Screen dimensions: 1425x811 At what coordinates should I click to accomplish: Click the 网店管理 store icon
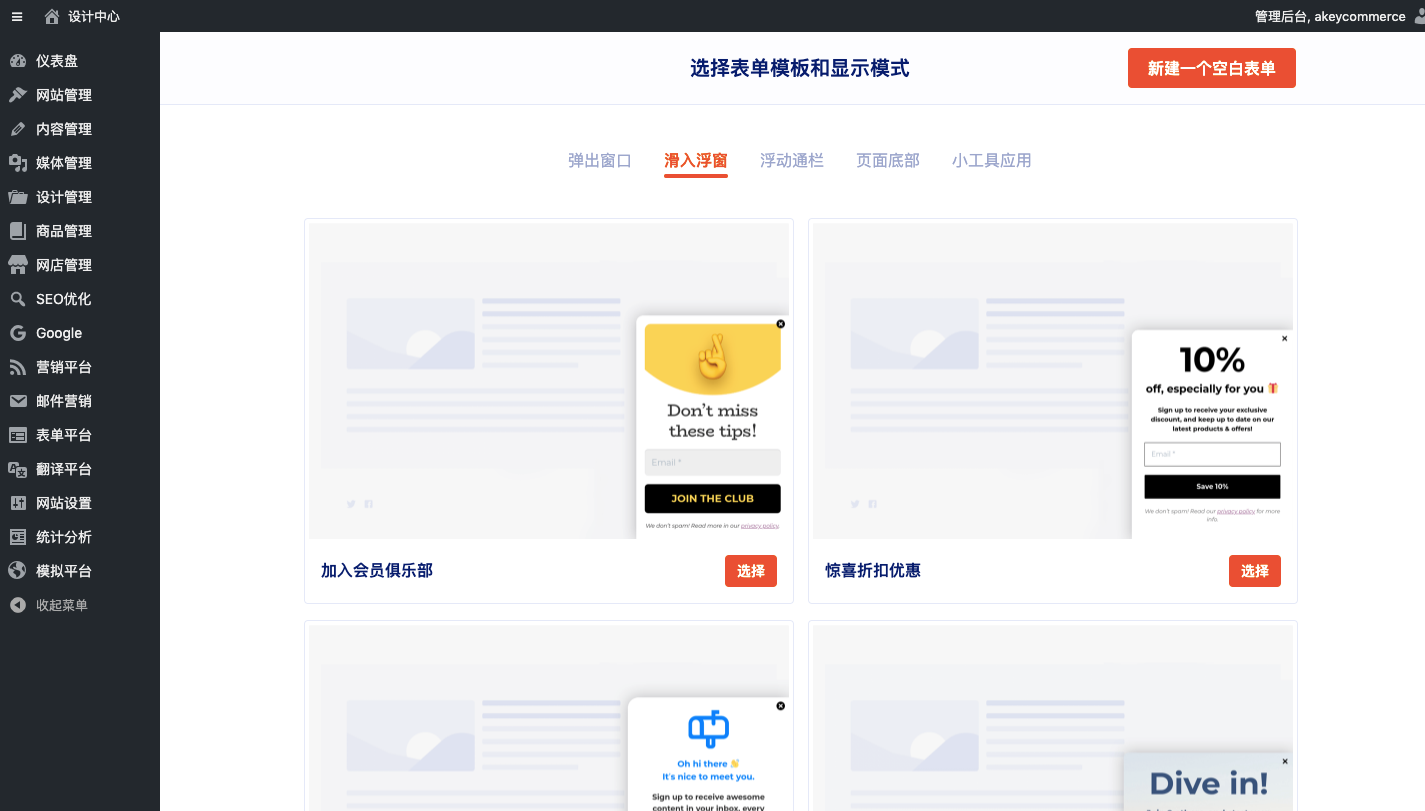pos(17,265)
